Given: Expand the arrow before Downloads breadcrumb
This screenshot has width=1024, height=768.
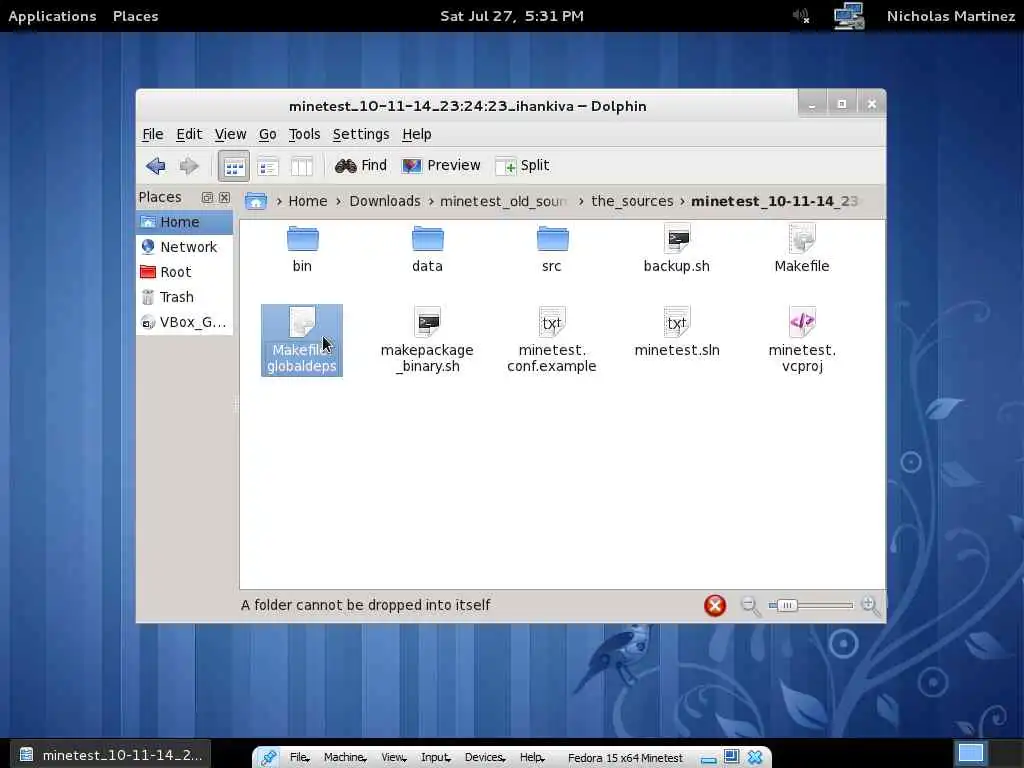Looking at the screenshot, I should [x=338, y=201].
